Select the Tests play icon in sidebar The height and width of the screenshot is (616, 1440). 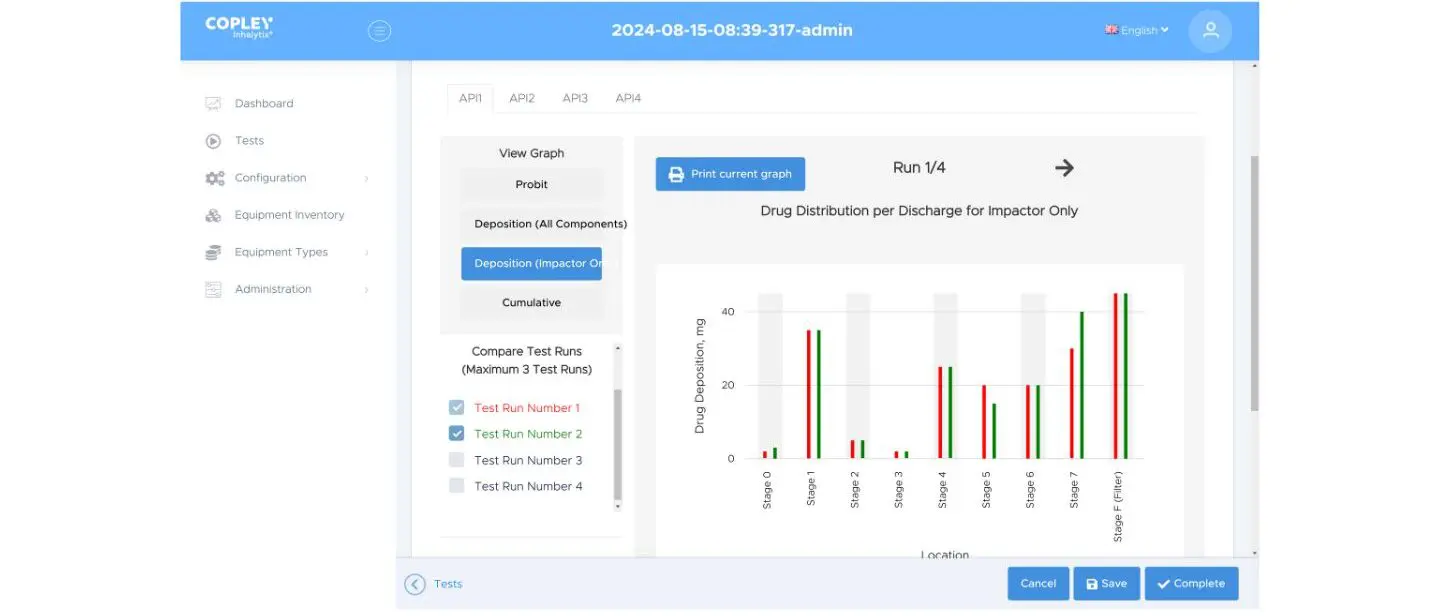click(x=213, y=140)
